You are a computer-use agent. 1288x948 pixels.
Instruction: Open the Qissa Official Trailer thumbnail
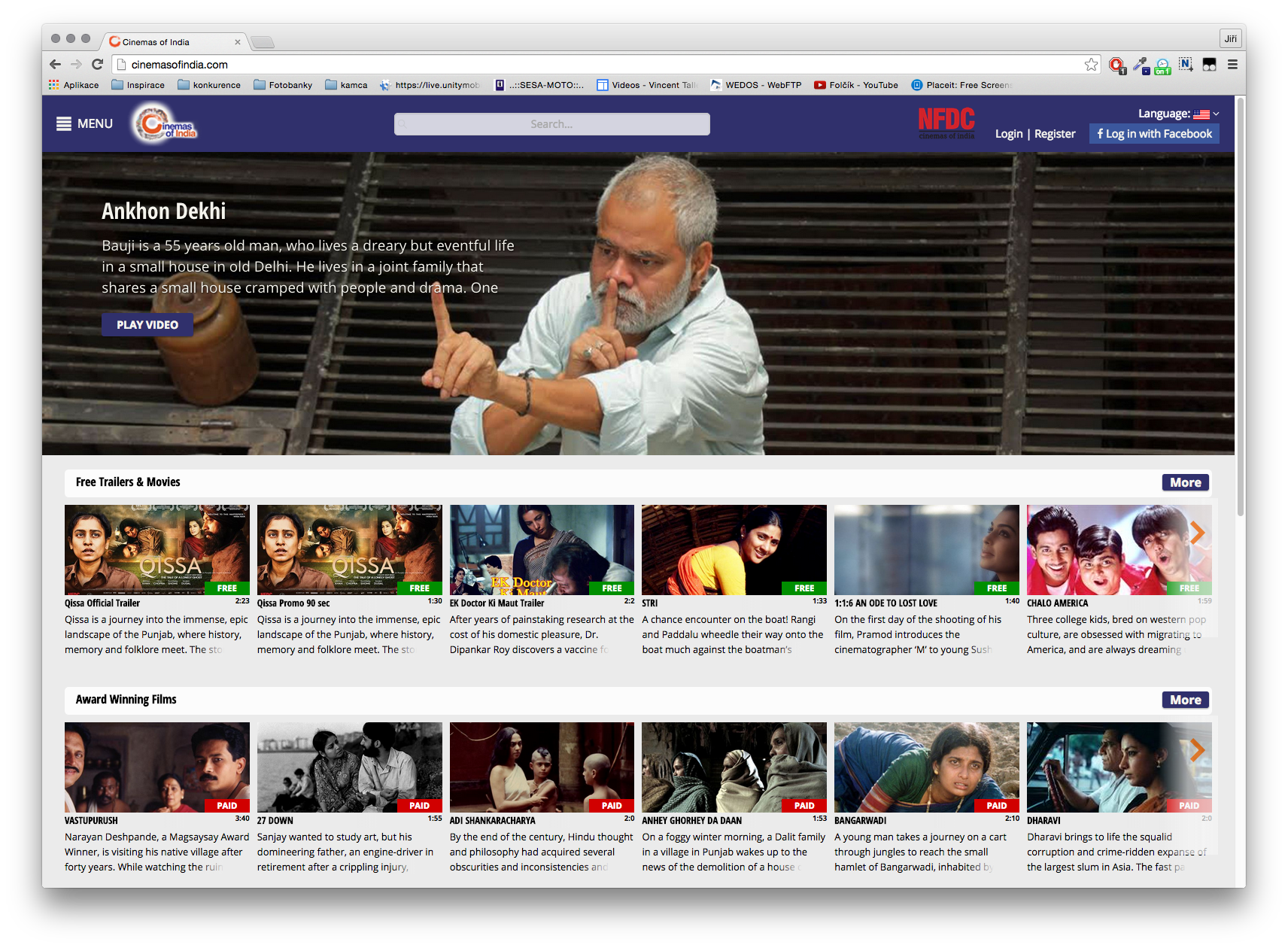pyautogui.click(x=156, y=549)
